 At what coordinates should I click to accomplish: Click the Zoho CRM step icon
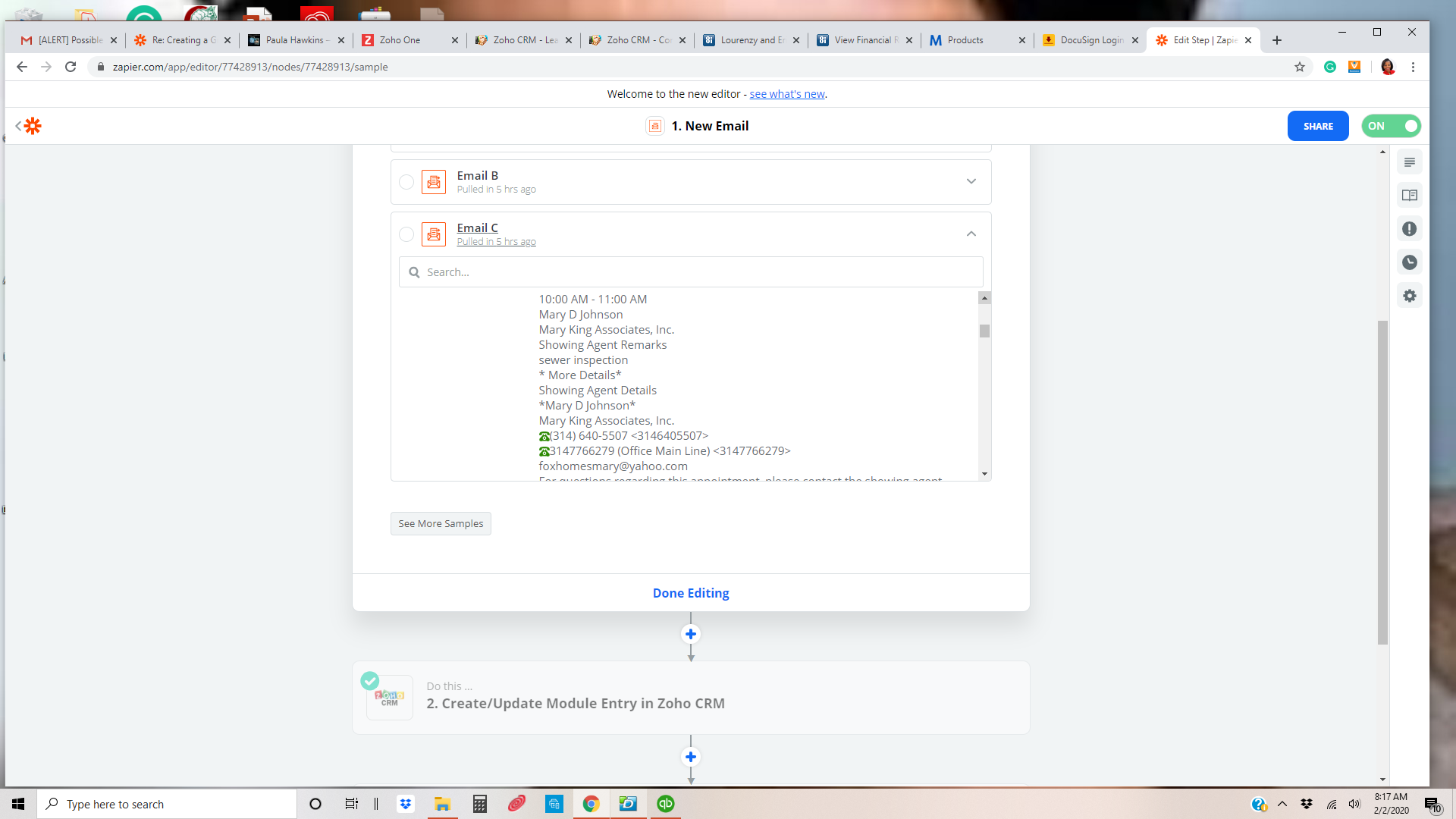390,698
